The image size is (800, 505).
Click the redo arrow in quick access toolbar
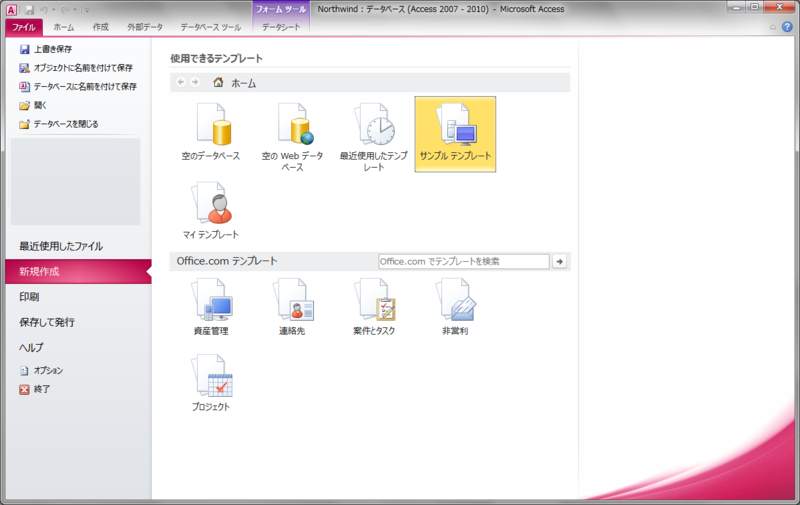click(65, 10)
